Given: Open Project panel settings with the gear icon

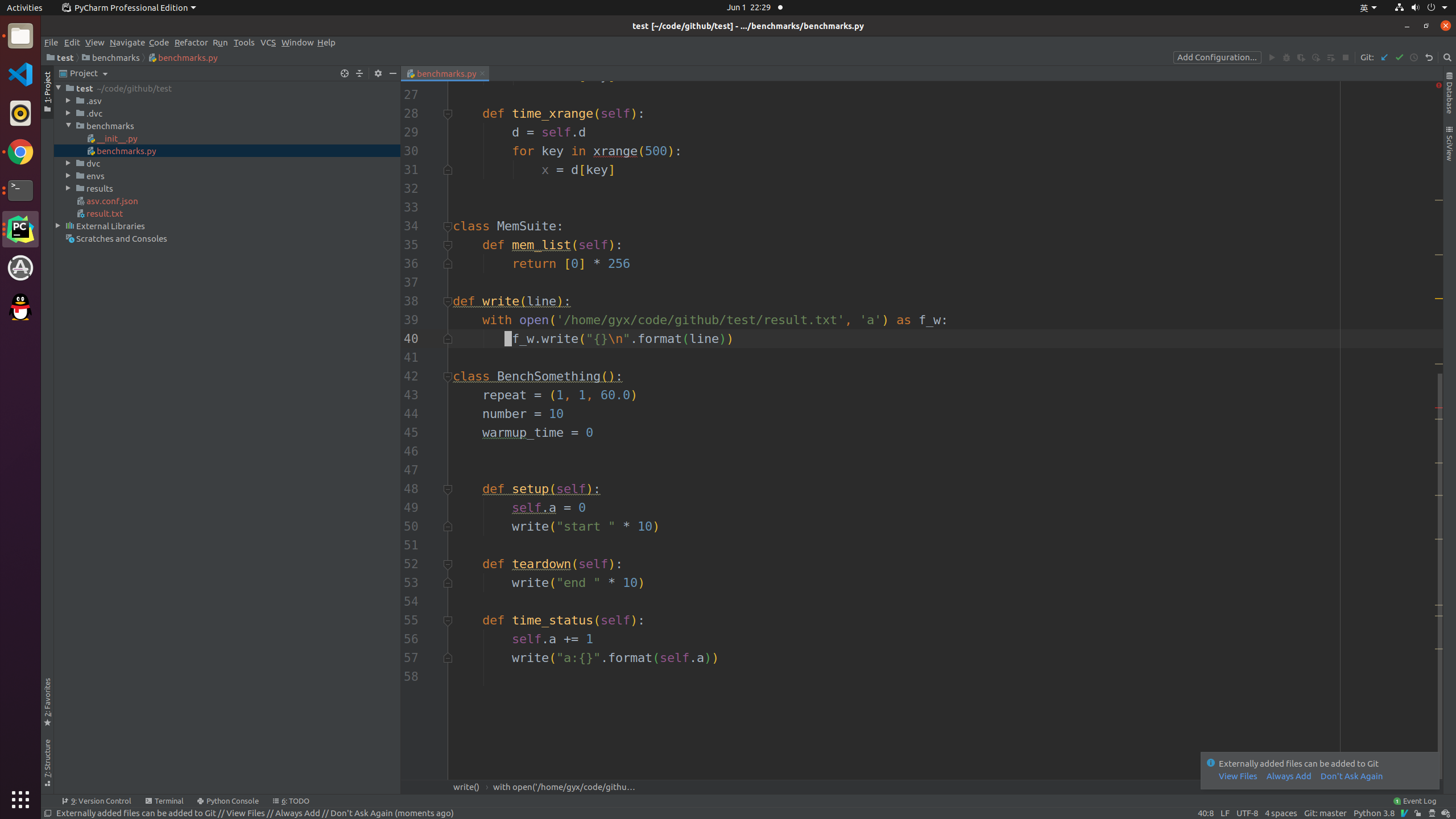Looking at the screenshot, I should tap(378, 73).
